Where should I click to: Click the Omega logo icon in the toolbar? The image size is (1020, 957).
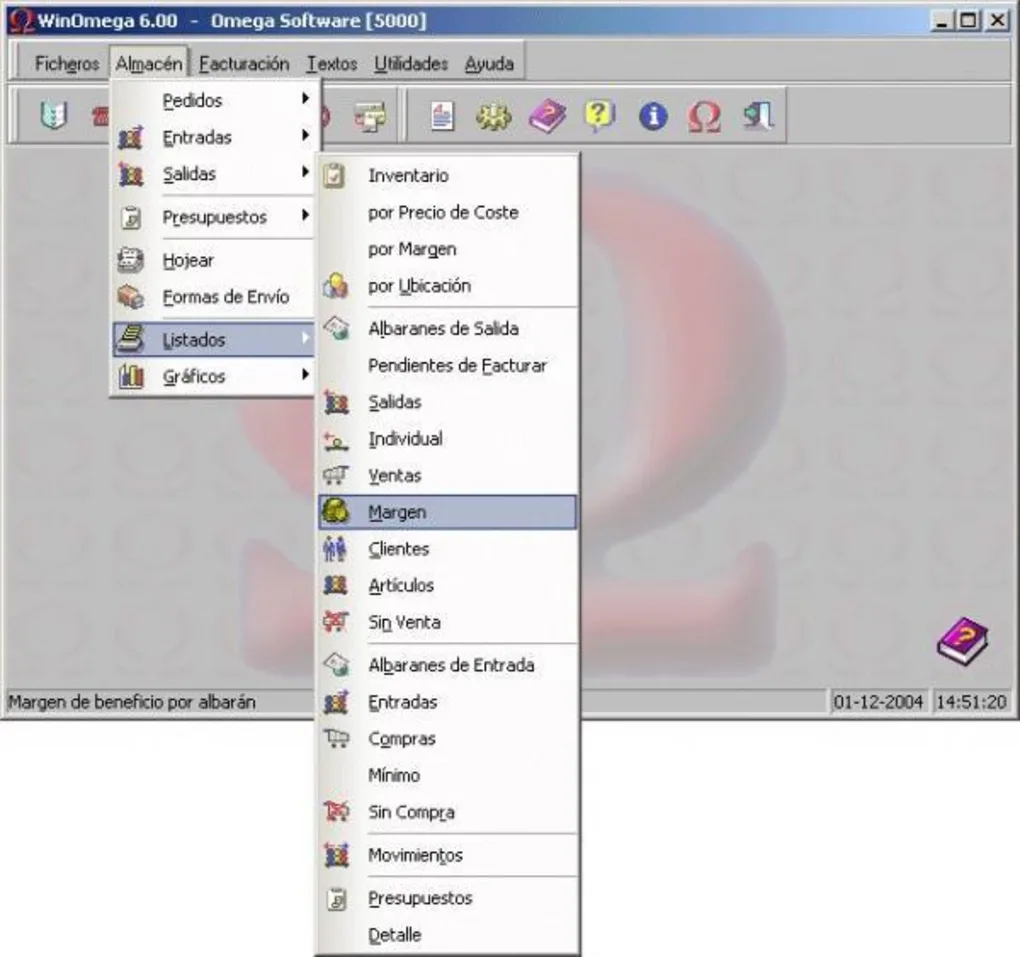tap(704, 116)
